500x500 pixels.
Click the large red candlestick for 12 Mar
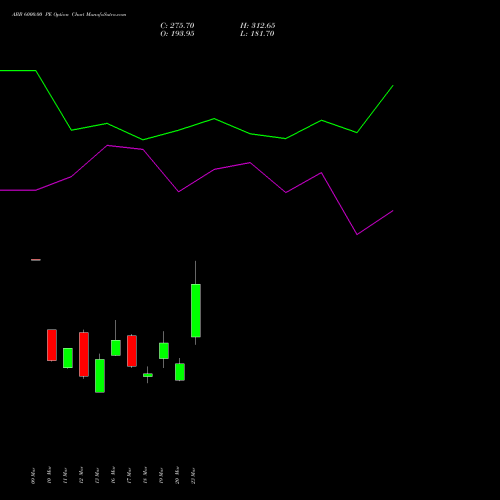click(84, 354)
